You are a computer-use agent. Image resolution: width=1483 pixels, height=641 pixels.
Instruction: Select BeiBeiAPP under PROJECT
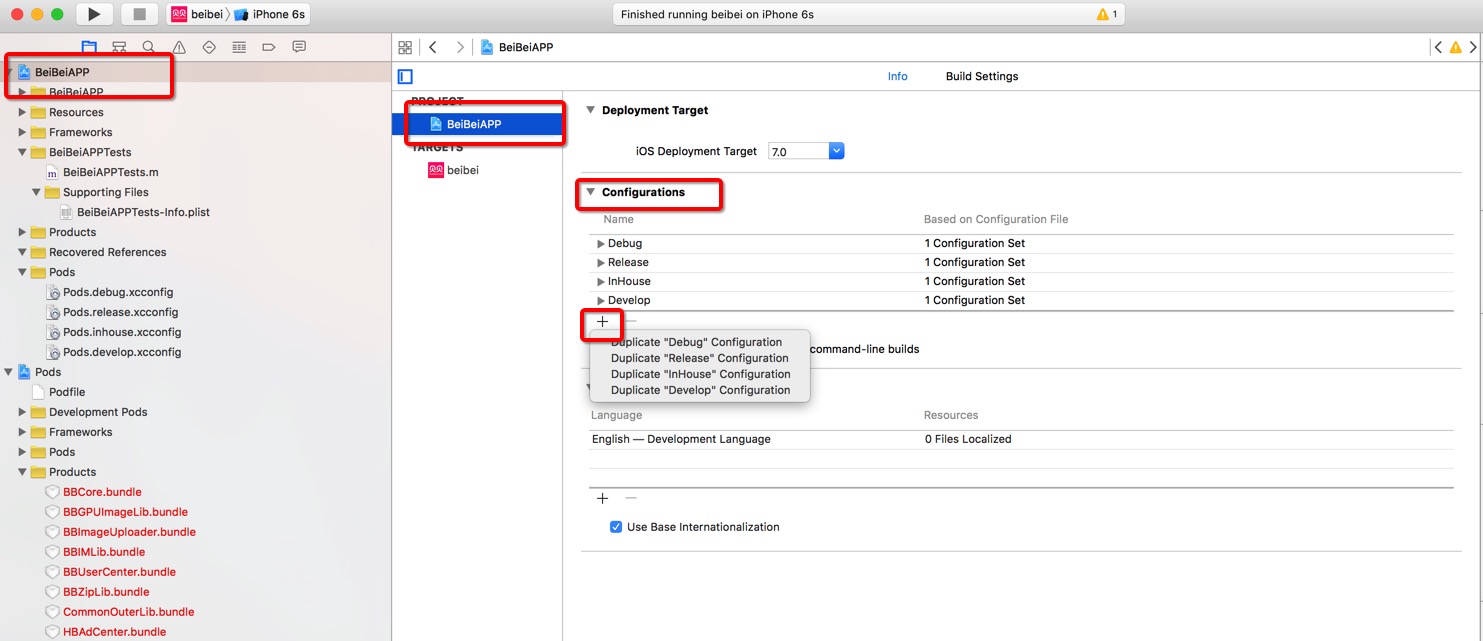[478, 124]
